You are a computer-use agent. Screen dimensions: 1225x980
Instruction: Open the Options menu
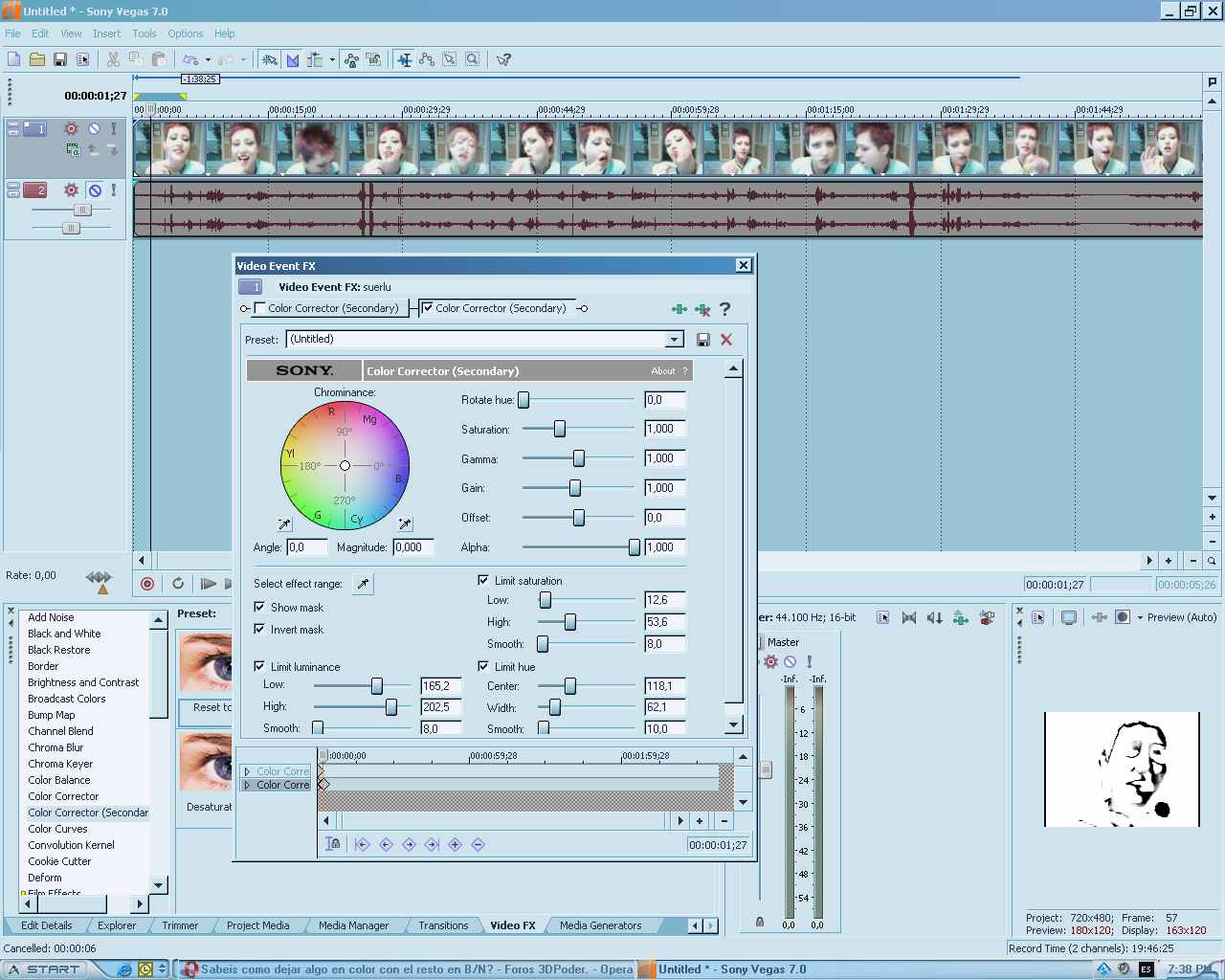(x=186, y=33)
